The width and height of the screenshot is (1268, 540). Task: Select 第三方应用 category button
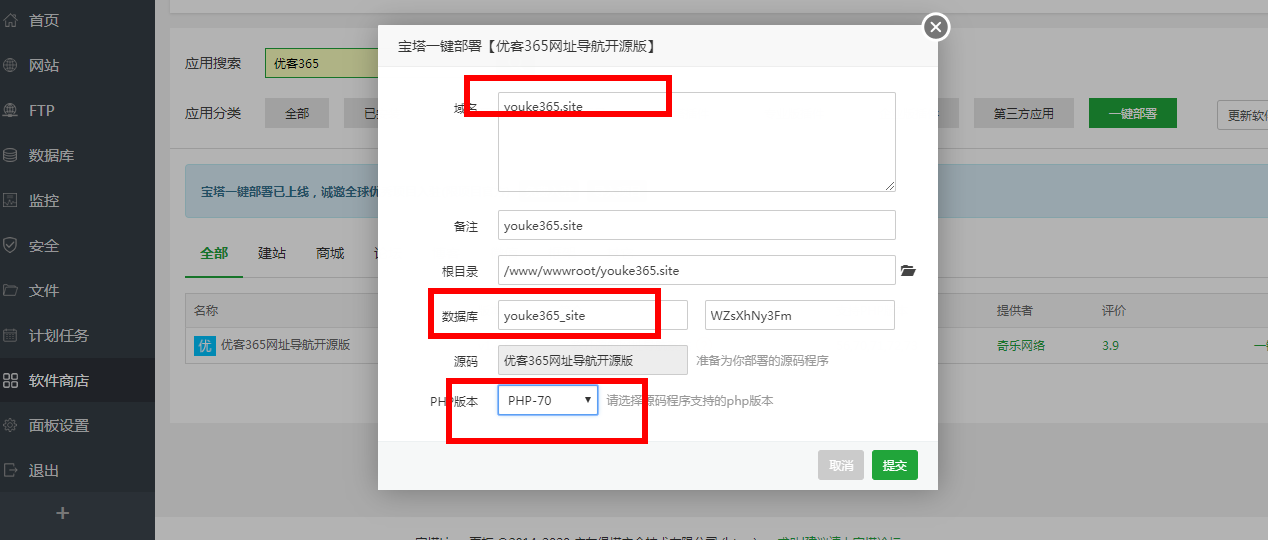pos(1023,113)
